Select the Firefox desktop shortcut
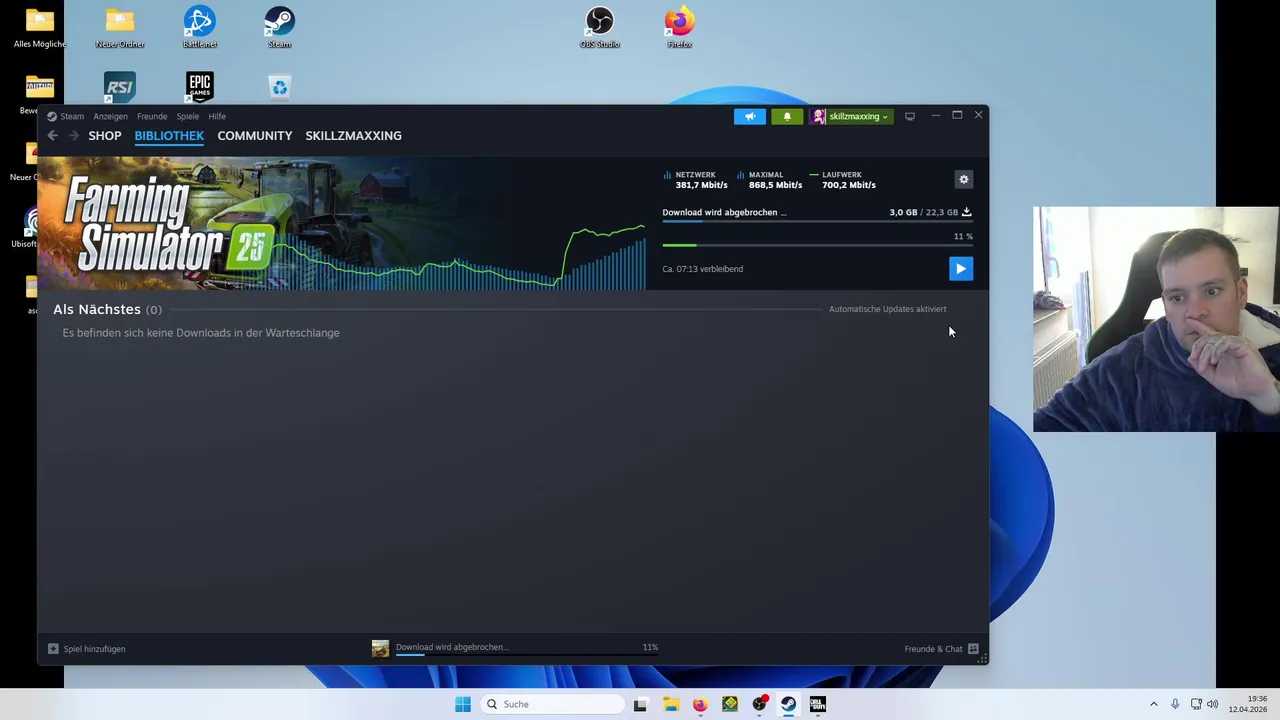 point(679,27)
